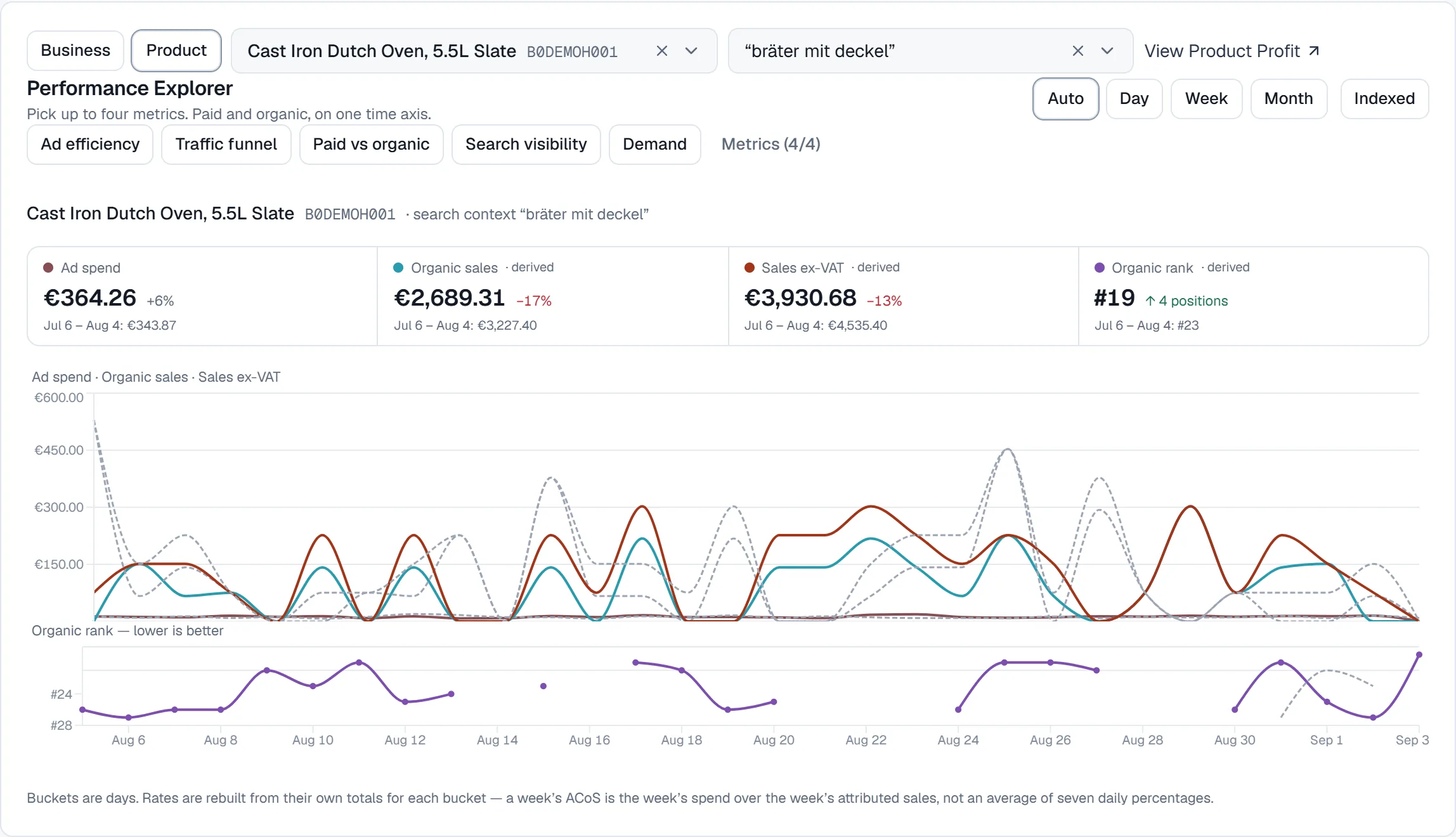Open the View Product Profit link
Image resolution: width=1456 pixels, height=837 pixels.
(x=1232, y=51)
